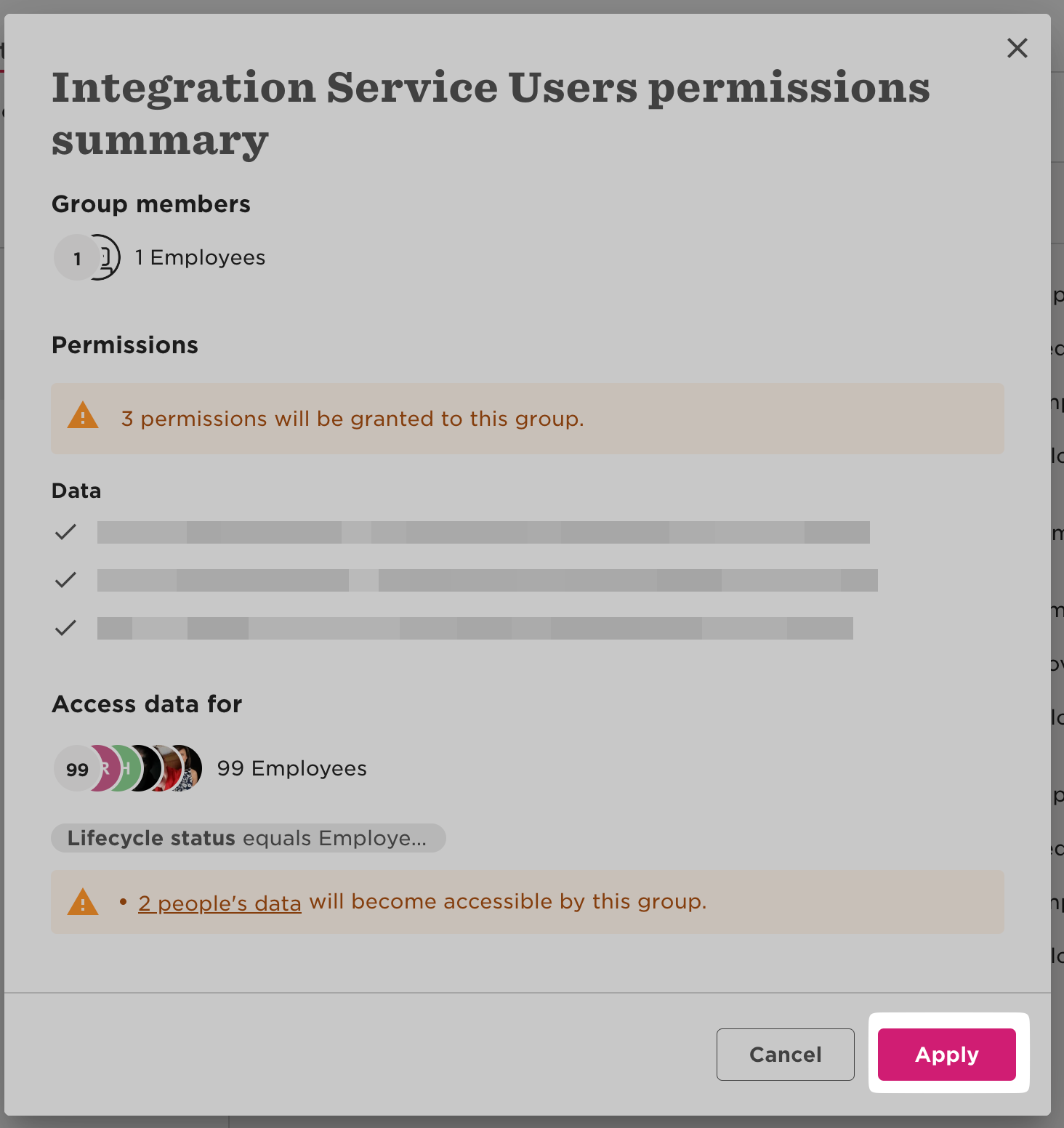Click the first checkmark under Data

click(65, 532)
